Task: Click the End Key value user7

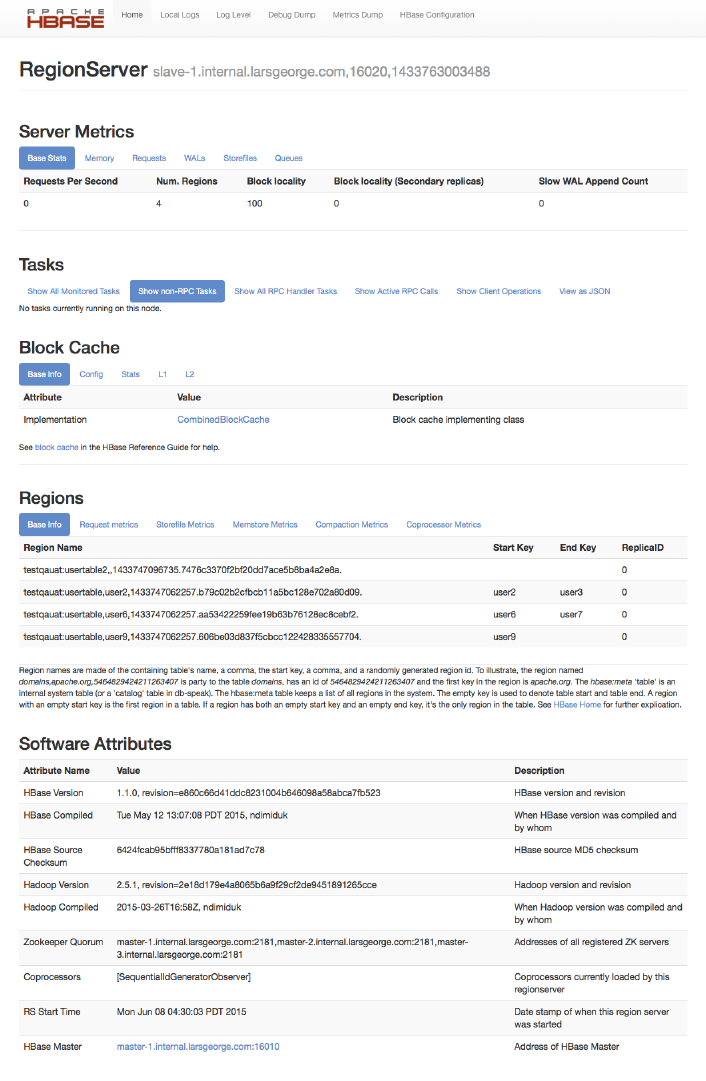Action: point(571,614)
